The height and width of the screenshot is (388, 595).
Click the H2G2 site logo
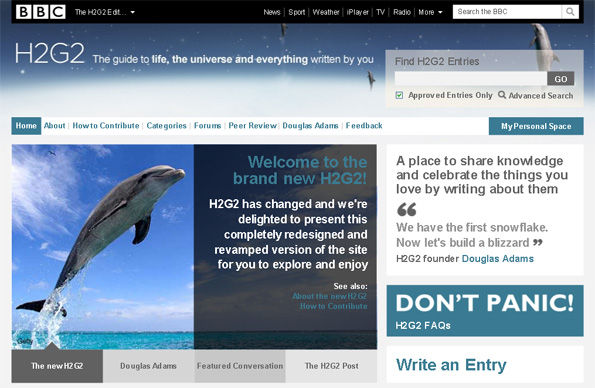[x=49, y=53]
